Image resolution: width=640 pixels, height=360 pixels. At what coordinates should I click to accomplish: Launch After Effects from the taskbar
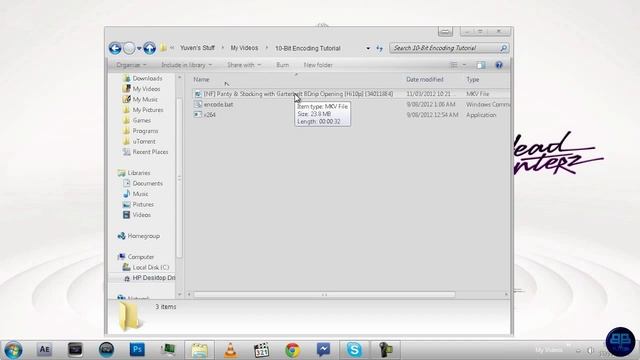(x=44, y=349)
